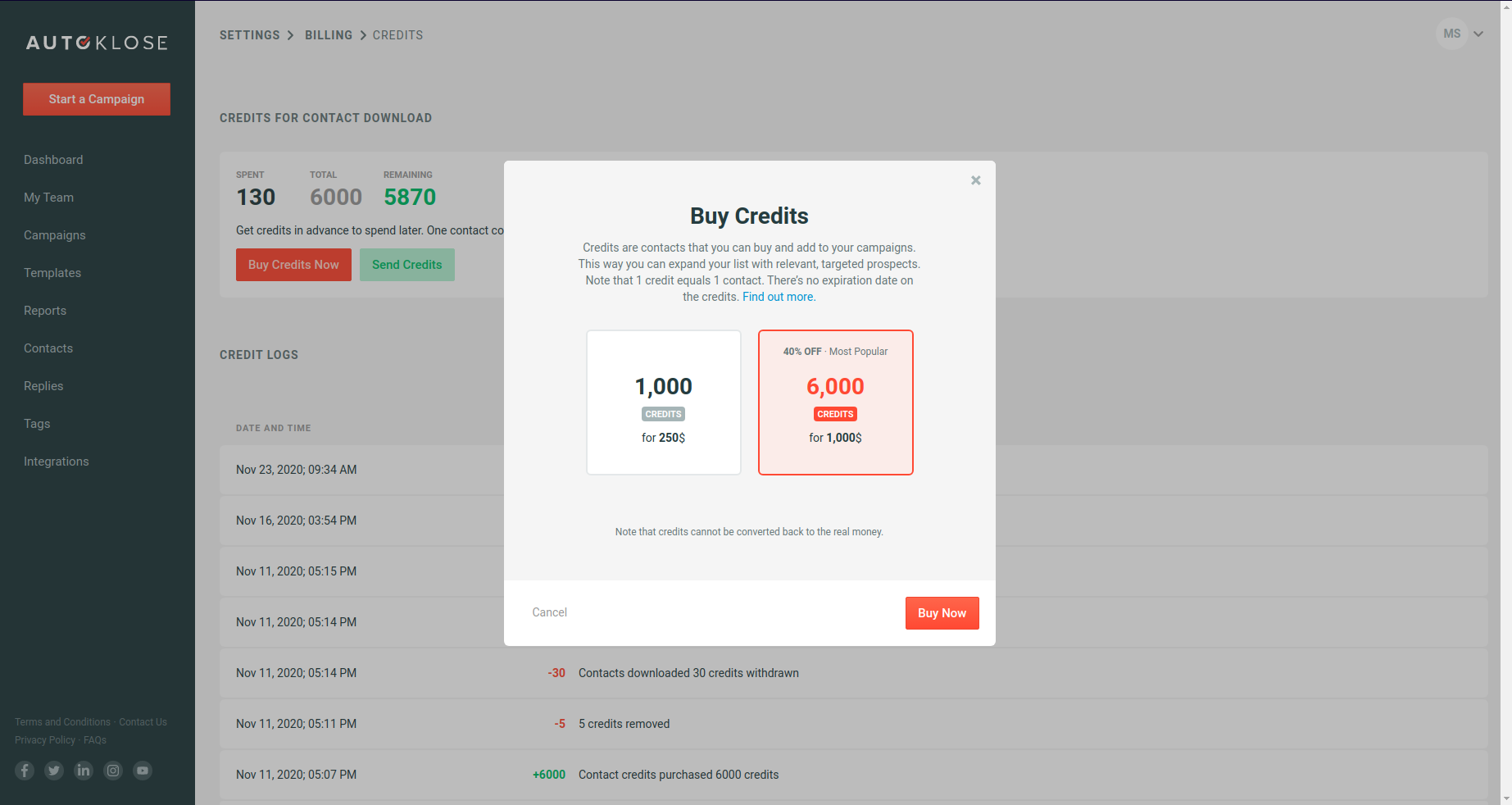Click Buy Credits Now button
1512x805 pixels.
pos(293,265)
